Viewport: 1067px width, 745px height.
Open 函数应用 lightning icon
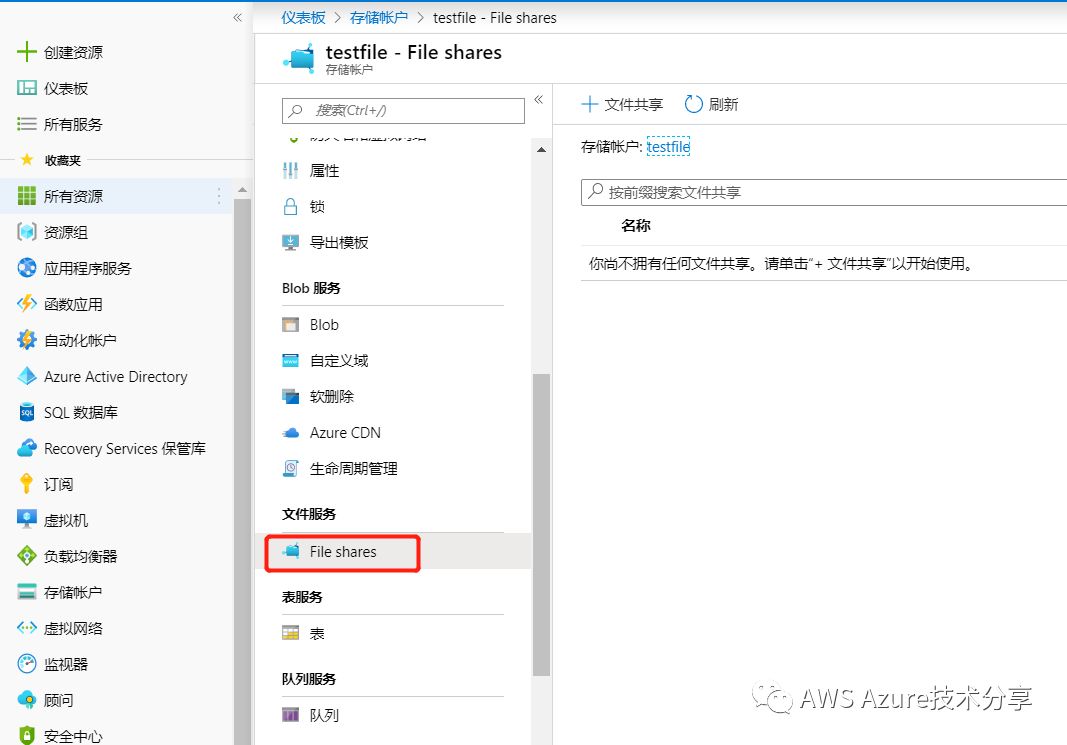27,303
